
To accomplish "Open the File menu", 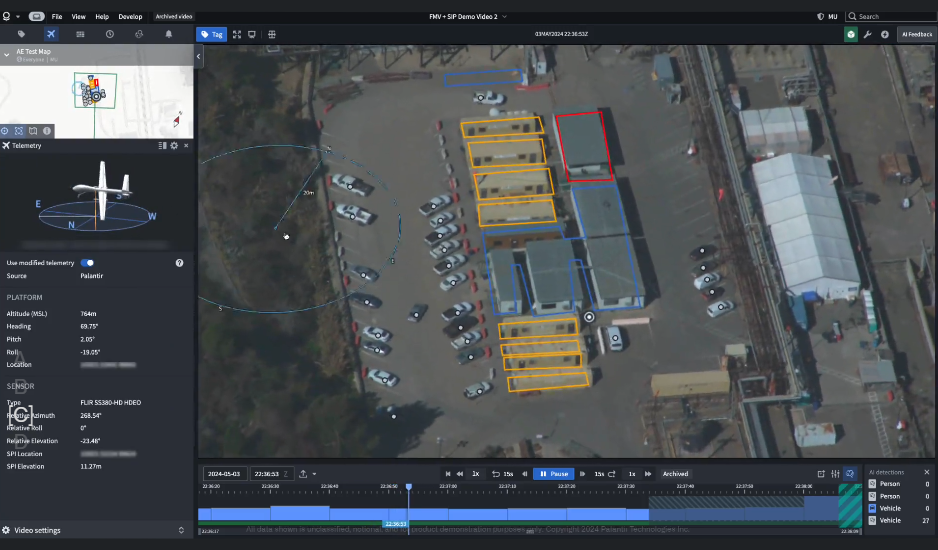I will pyautogui.click(x=57, y=17).
